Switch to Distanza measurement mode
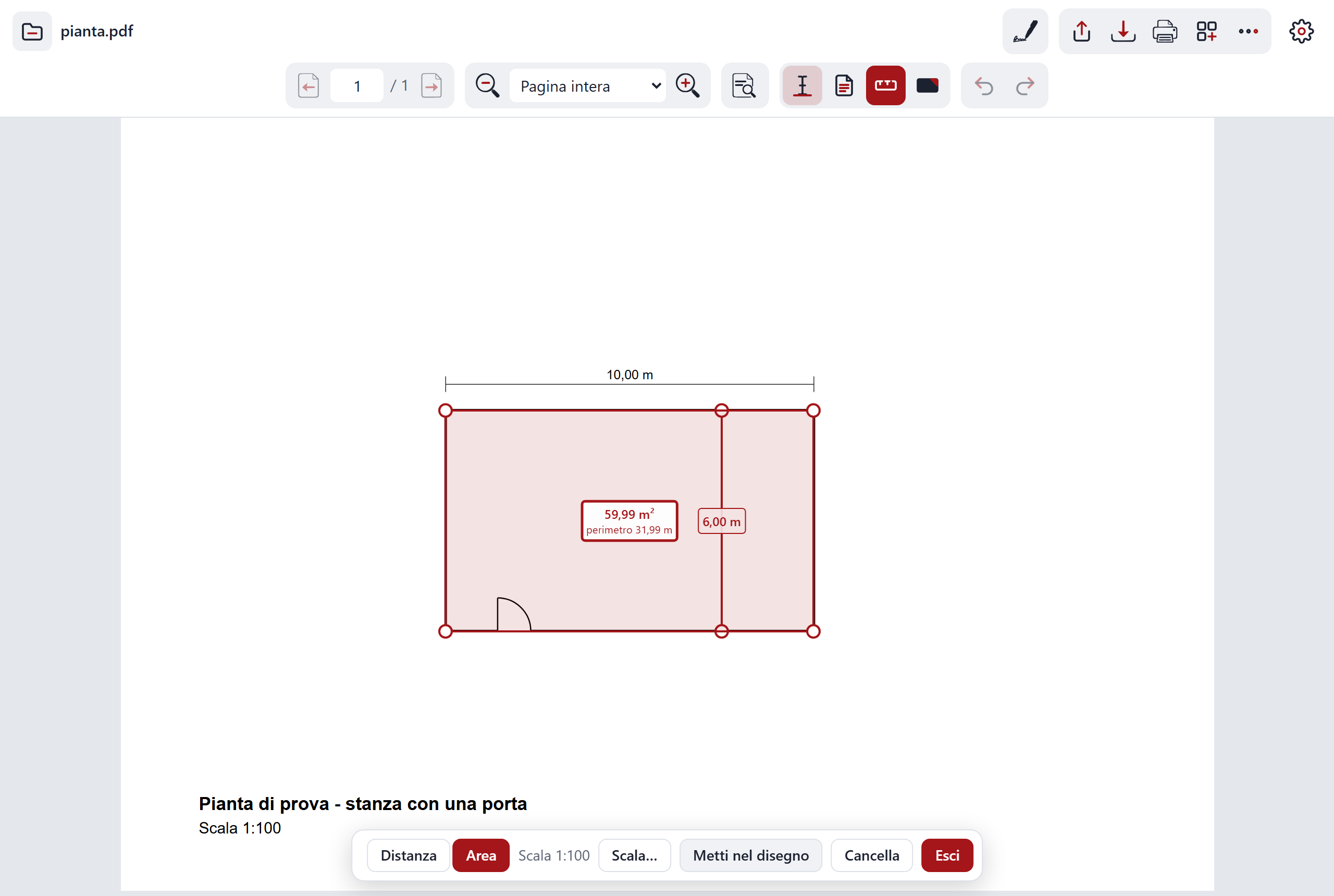 (x=408, y=855)
